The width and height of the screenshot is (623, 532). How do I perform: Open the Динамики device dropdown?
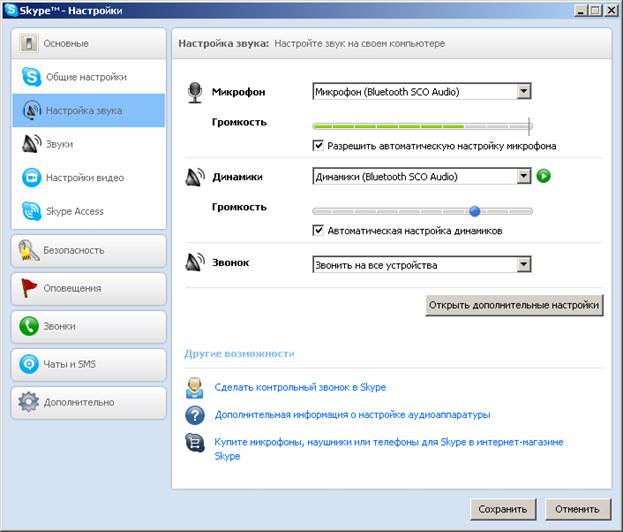[x=422, y=176]
